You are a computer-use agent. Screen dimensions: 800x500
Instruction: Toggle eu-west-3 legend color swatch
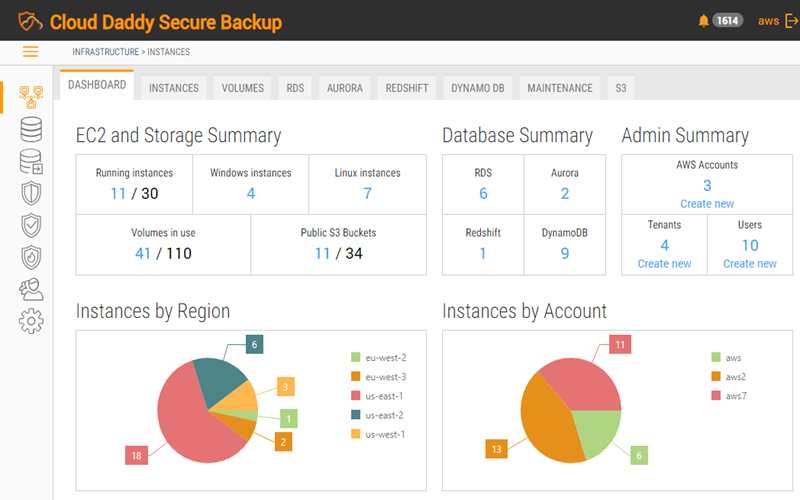tap(356, 377)
